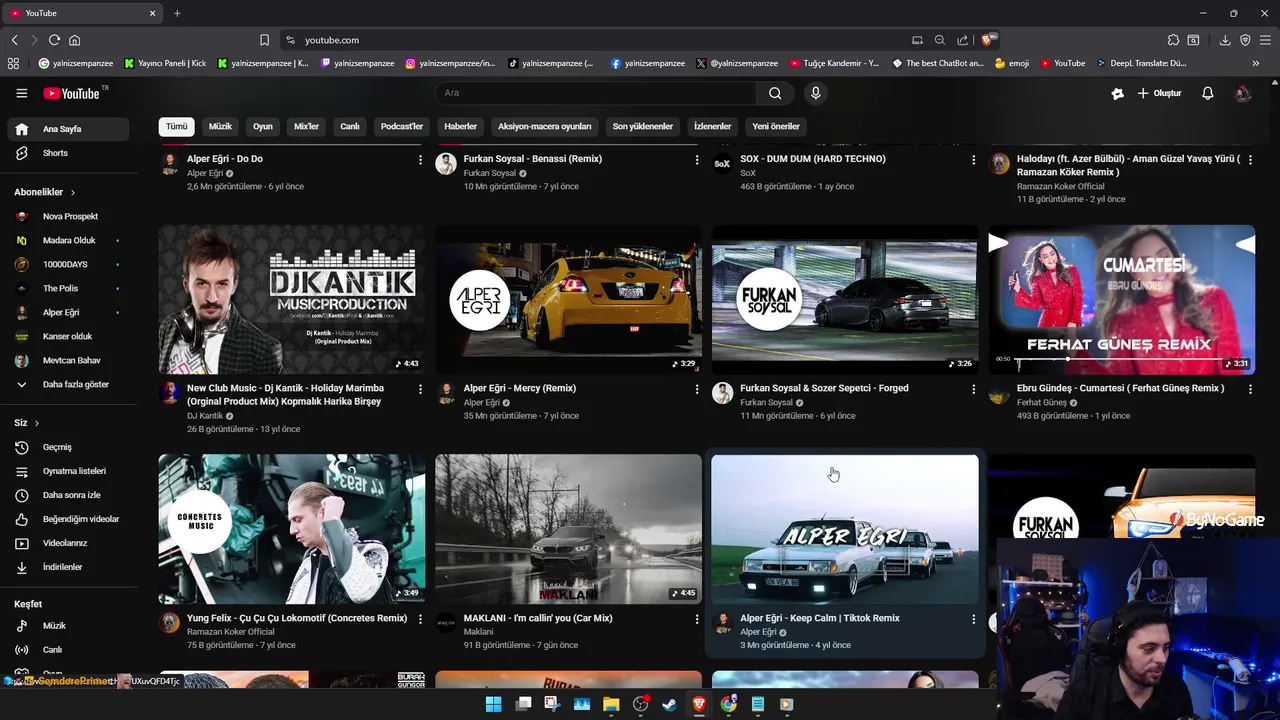Start voice search with microphone icon
This screenshot has width=1280, height=720.
point(816,93)
